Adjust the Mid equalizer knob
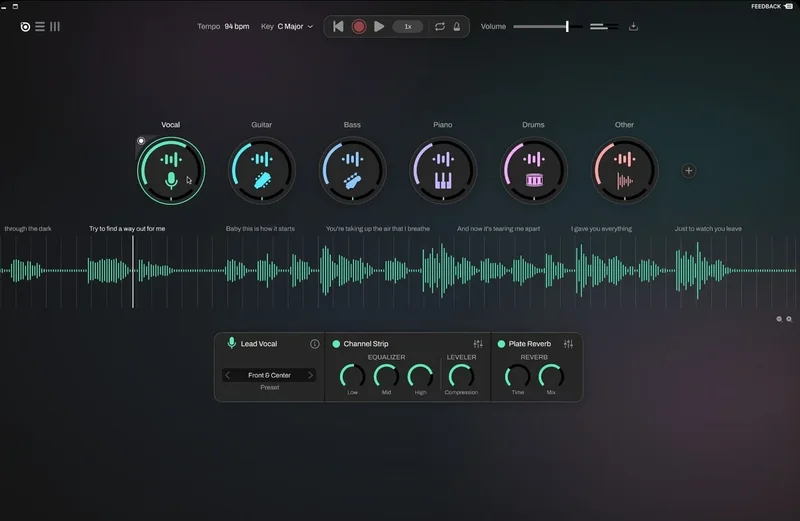The width and height of the screenshot is (800, 521). pyautogui.click(x=386, y=377)
